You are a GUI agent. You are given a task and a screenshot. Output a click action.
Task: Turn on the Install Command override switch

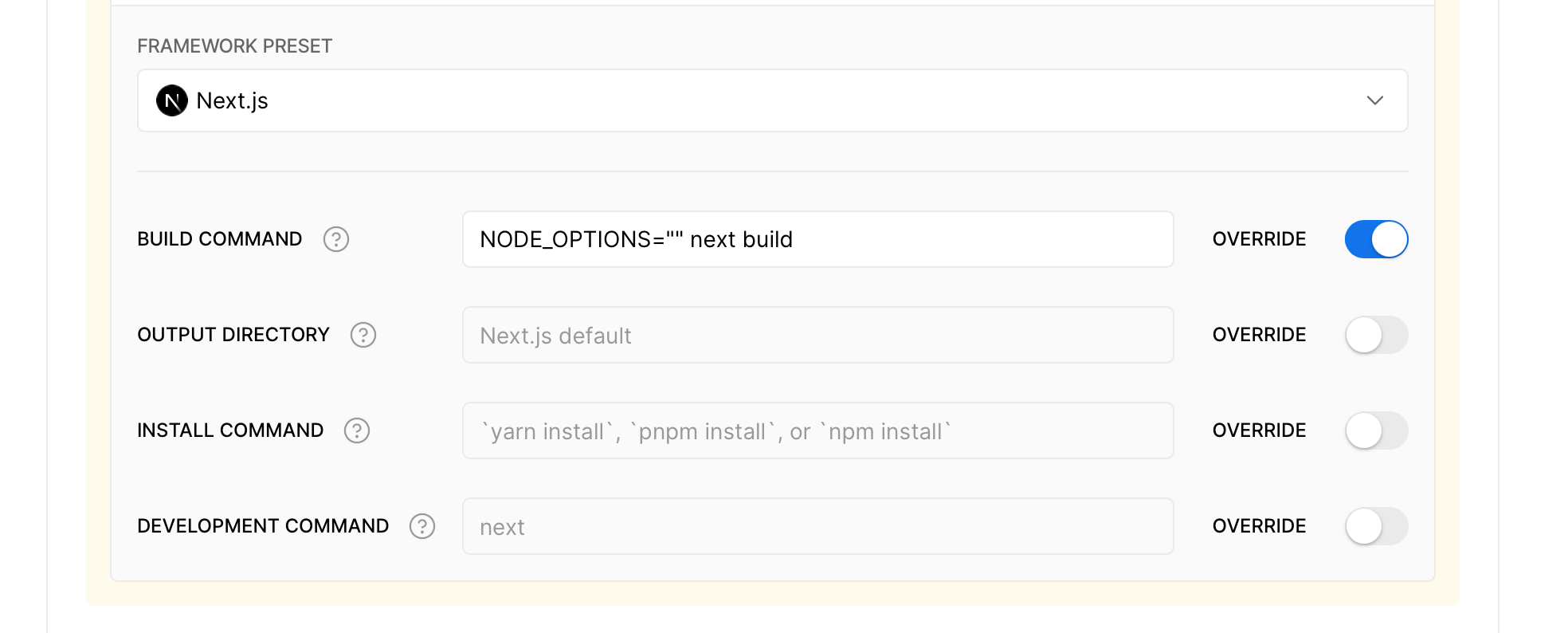pos(1376,431)
